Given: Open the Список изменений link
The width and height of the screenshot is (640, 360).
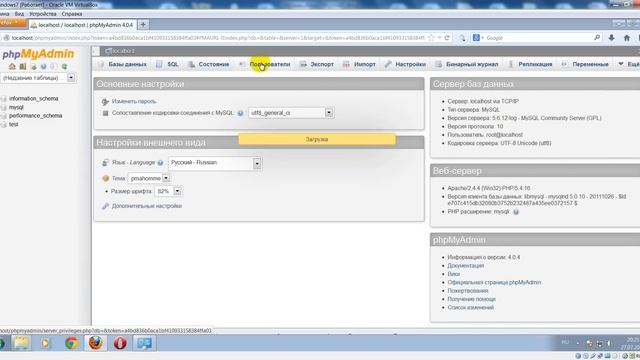Looking at the screenshot, I should pos(471,308).
